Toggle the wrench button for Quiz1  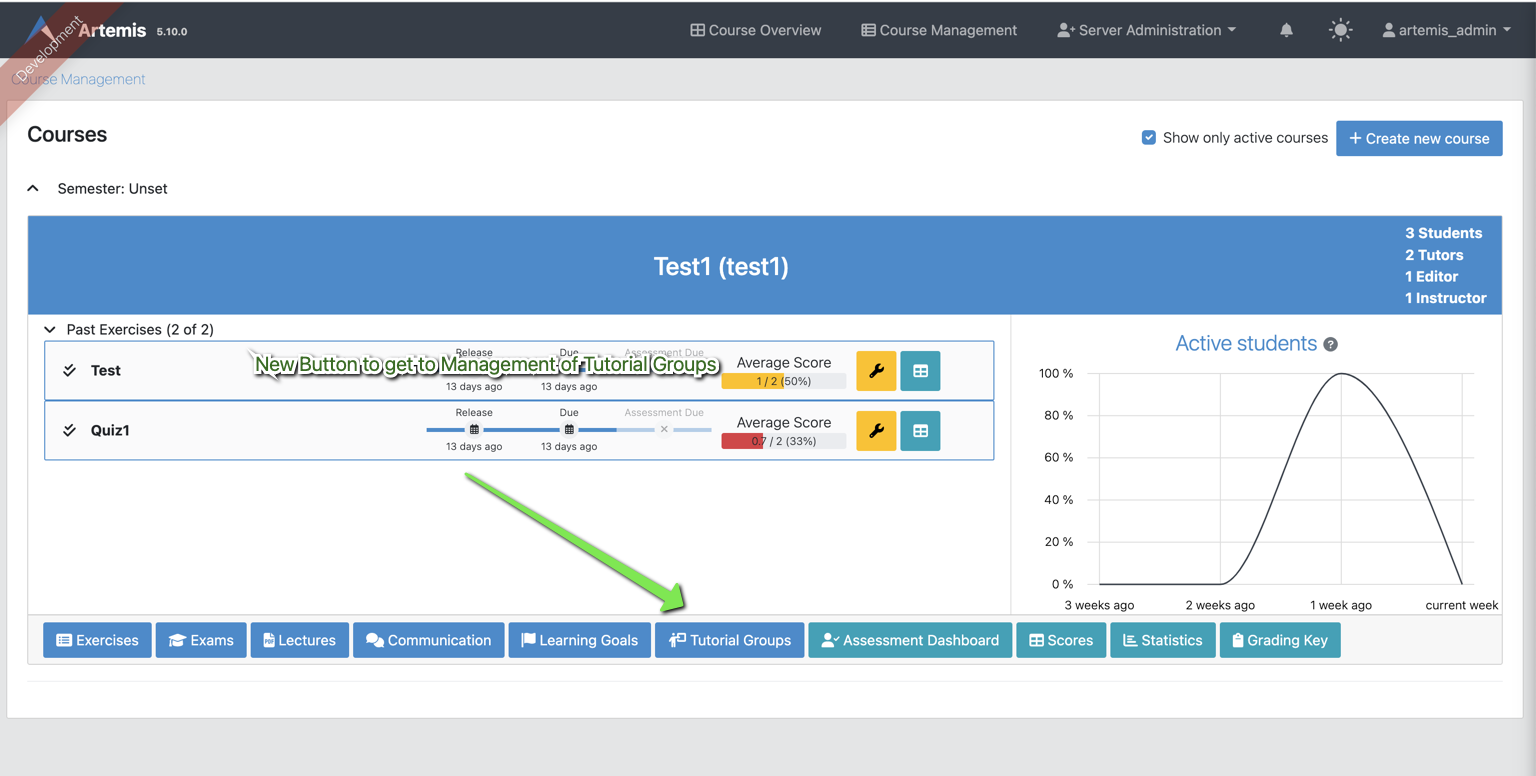(876, 431)
